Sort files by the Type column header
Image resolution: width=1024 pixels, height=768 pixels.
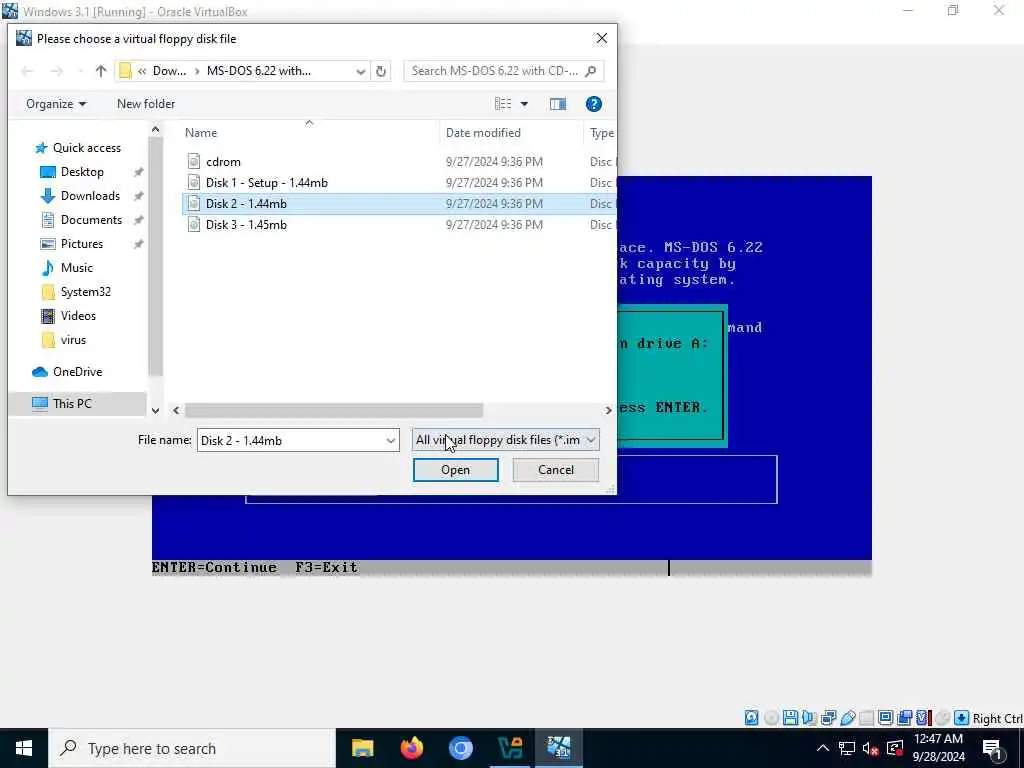coord(601,133)
